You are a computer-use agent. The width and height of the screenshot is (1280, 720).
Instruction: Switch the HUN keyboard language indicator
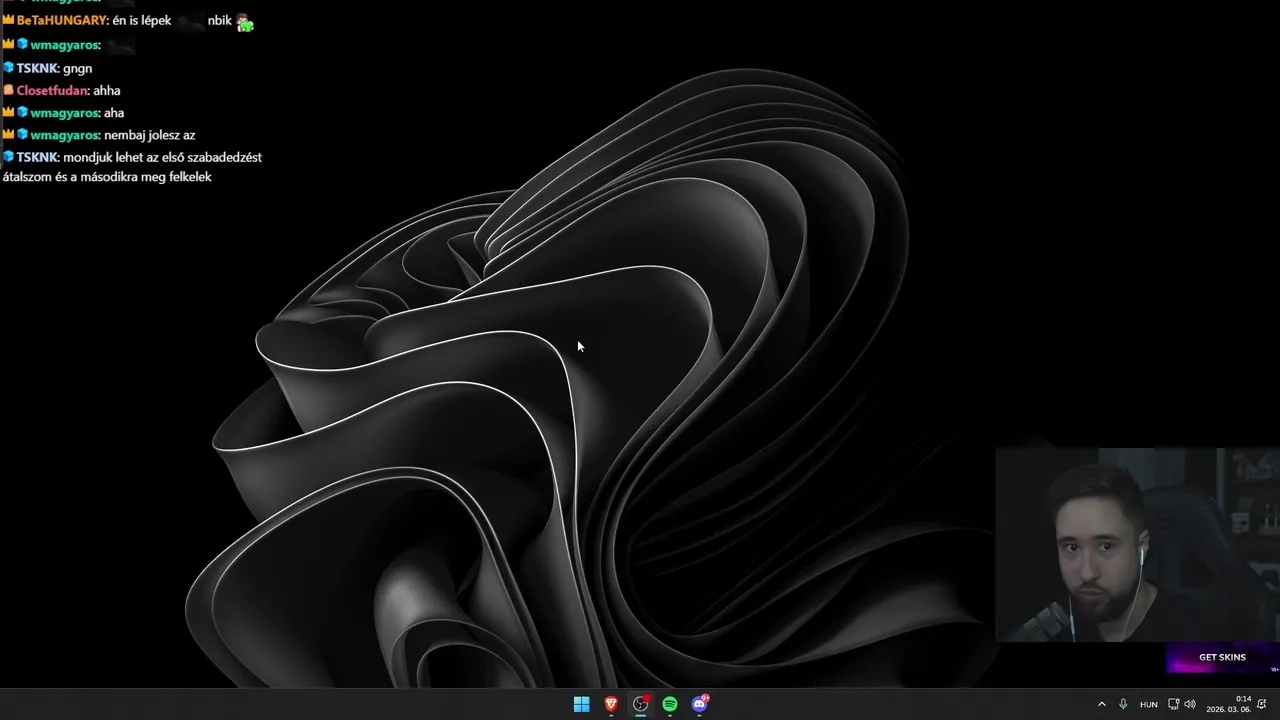click(1149, 704)
